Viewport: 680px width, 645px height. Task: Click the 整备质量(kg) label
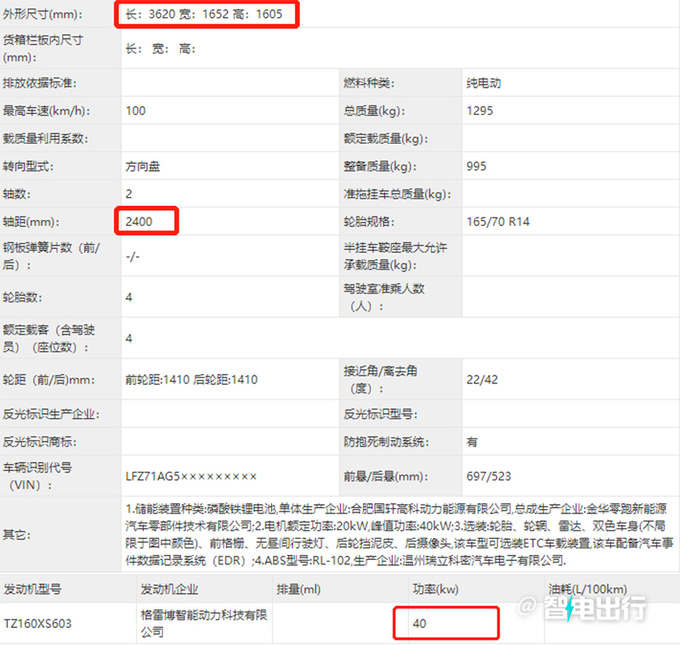coord(380,166)
